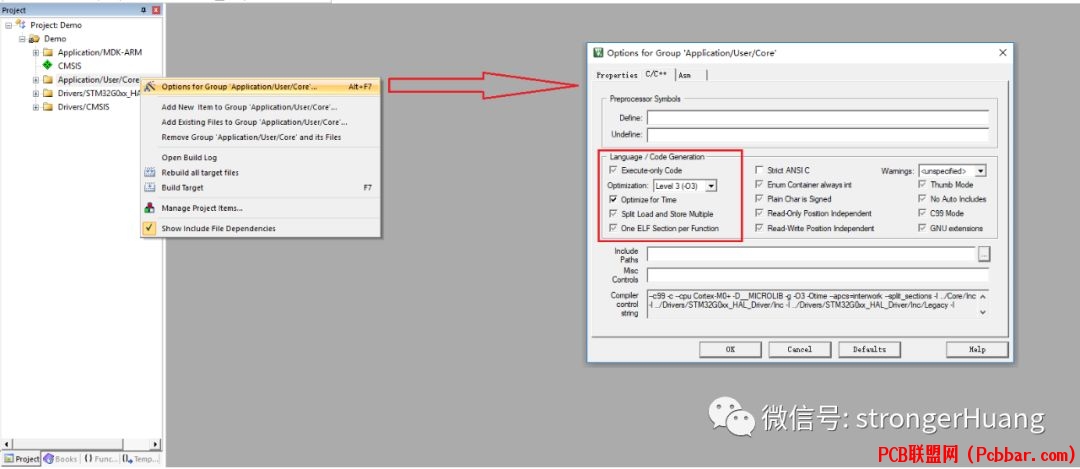Click the Keil icon in Options dialog title
The image size is (1080, 469).
click(x=599, y=52)
